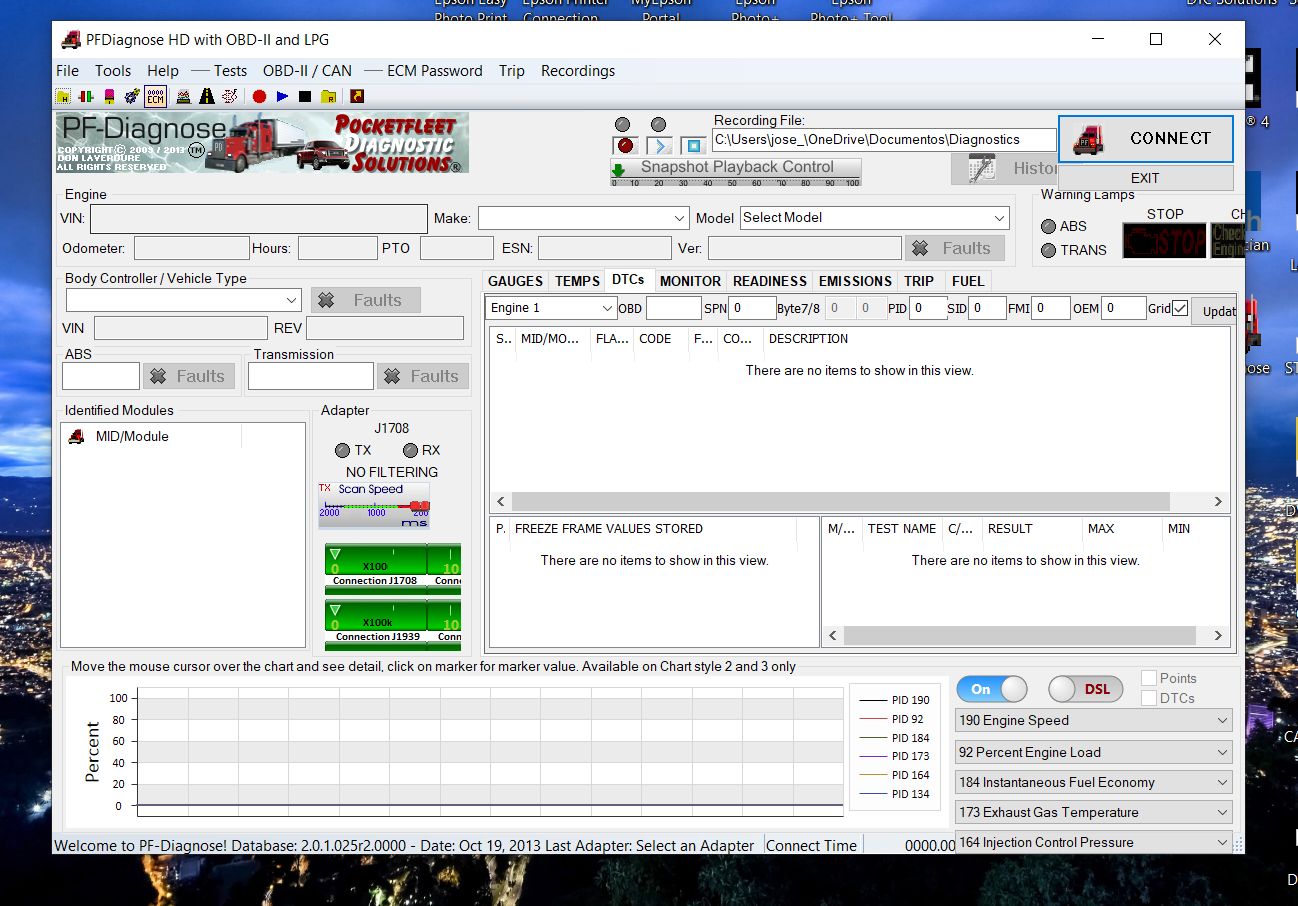Click the Check Engine warning lamp image

[x=1228, y=241]
